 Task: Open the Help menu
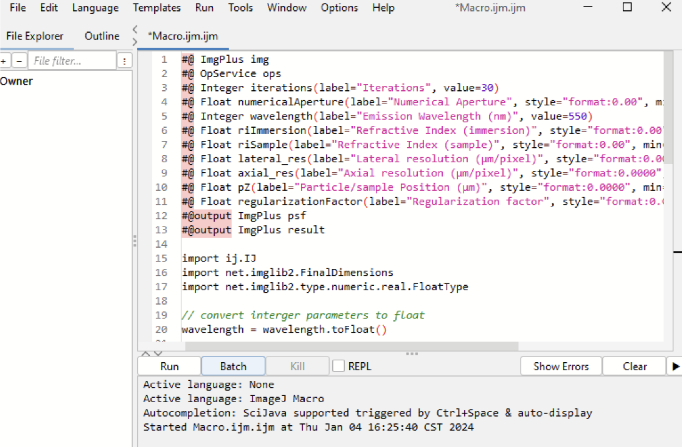383,8
